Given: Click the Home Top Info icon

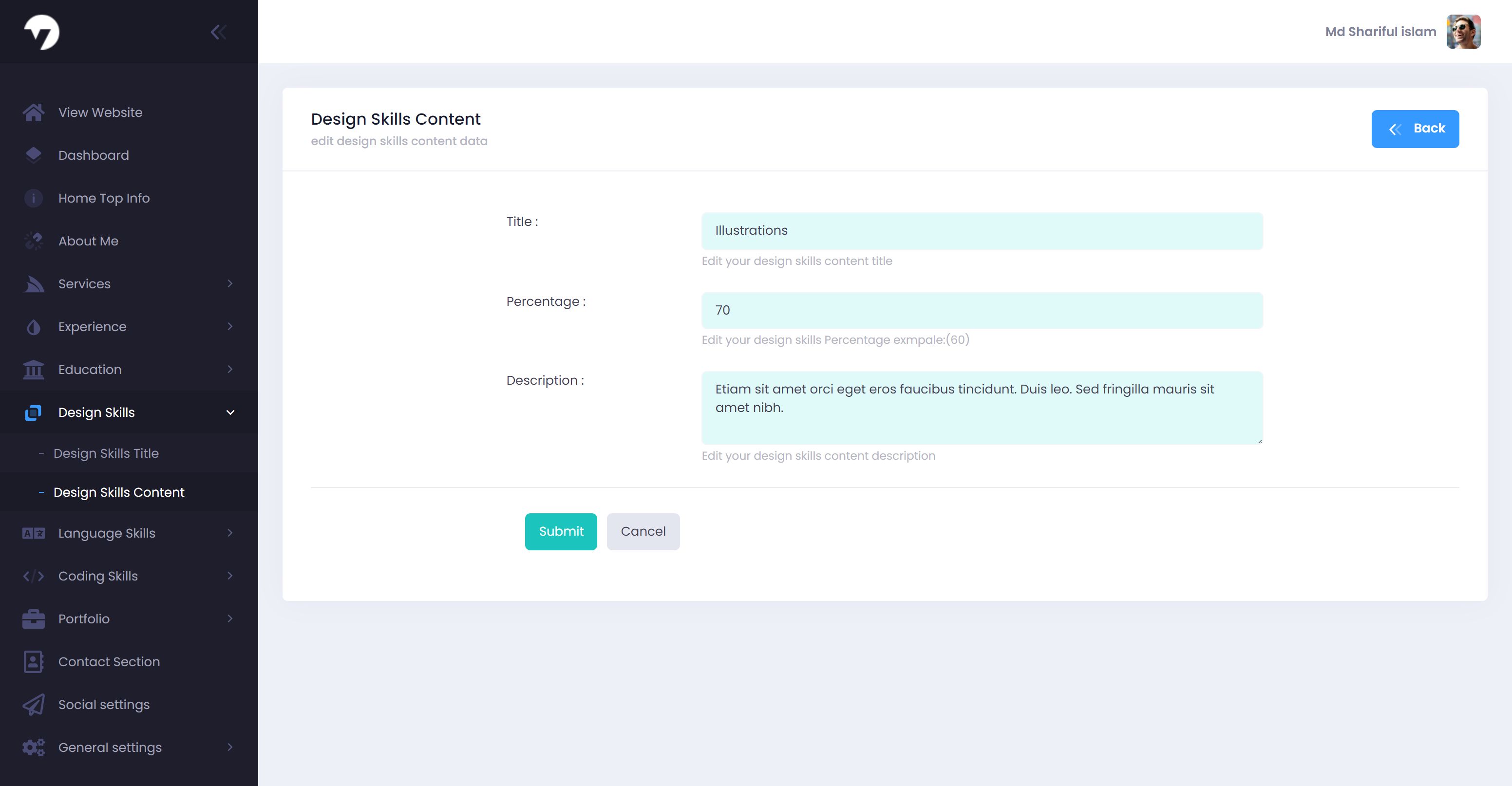Looking at the screenshot, I should pyautogui.click(x=34, y=198).
